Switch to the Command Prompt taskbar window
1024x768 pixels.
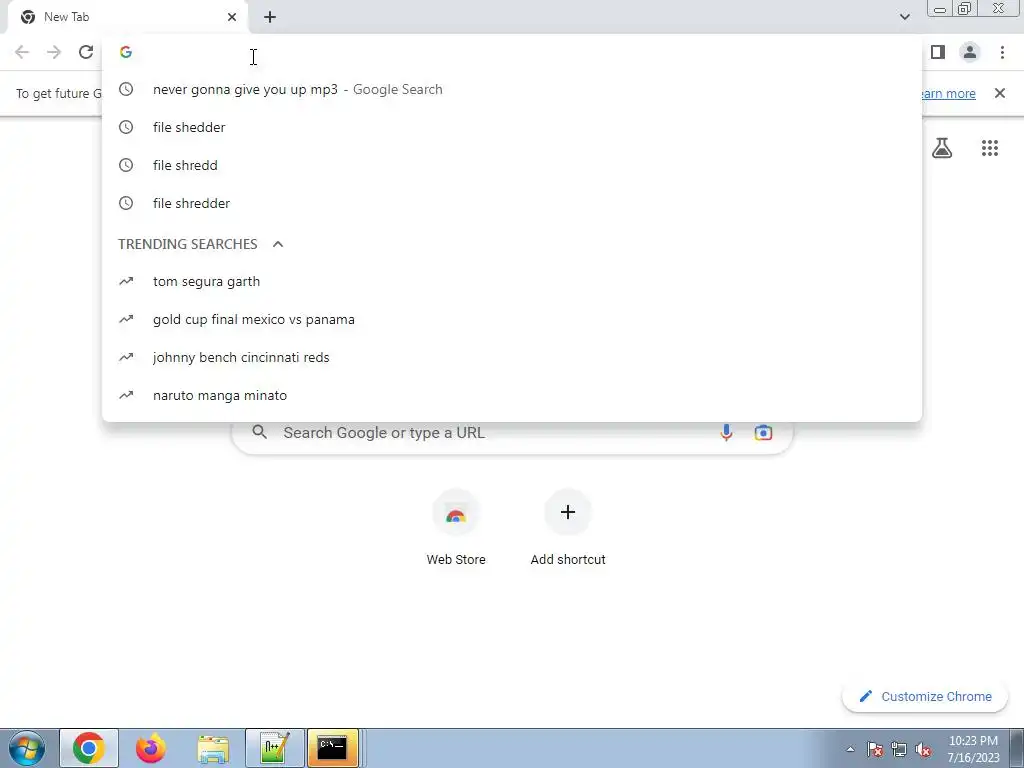click(332, 748)
